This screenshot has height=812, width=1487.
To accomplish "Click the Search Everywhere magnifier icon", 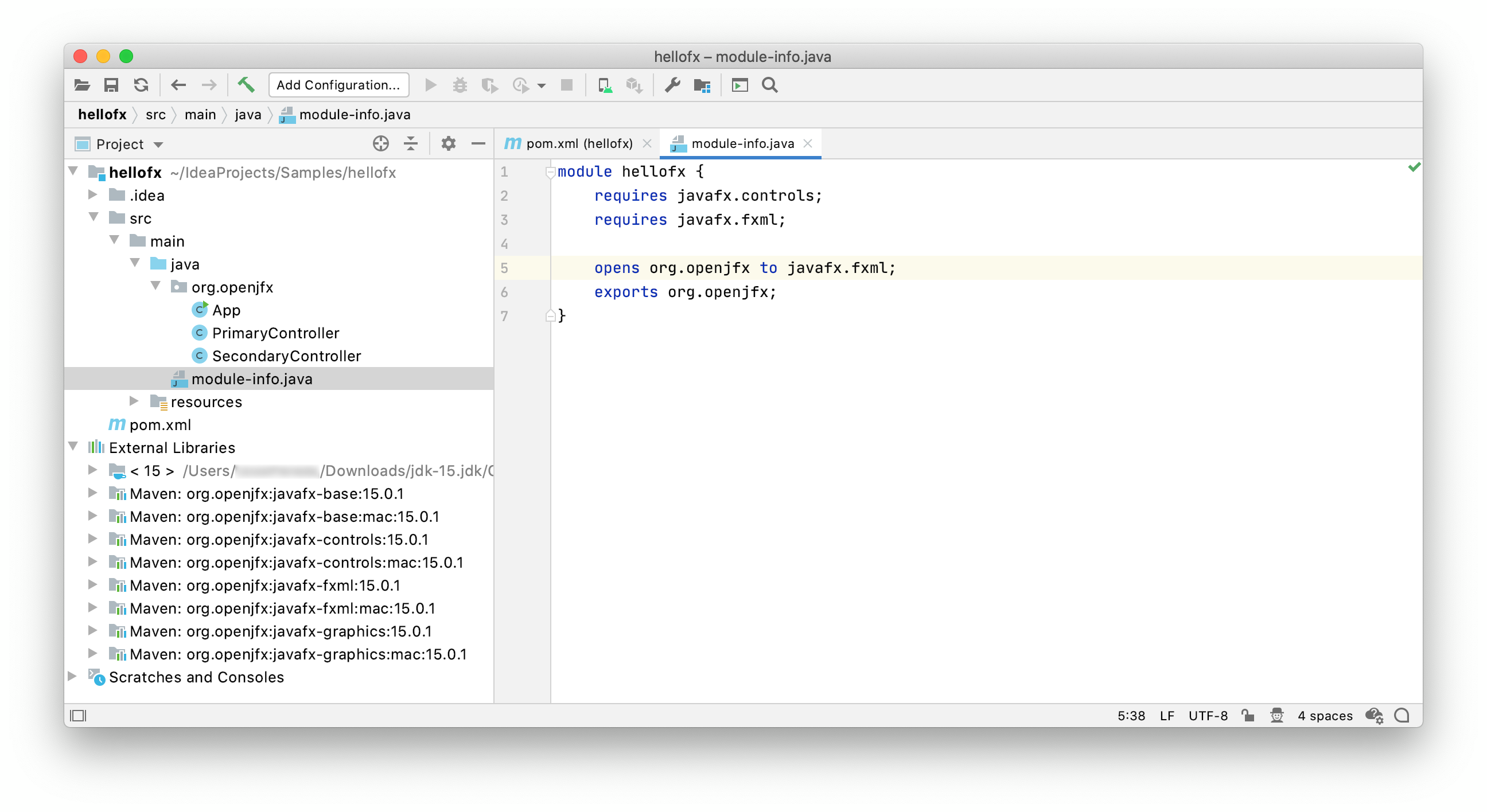I will pos(769,85).
